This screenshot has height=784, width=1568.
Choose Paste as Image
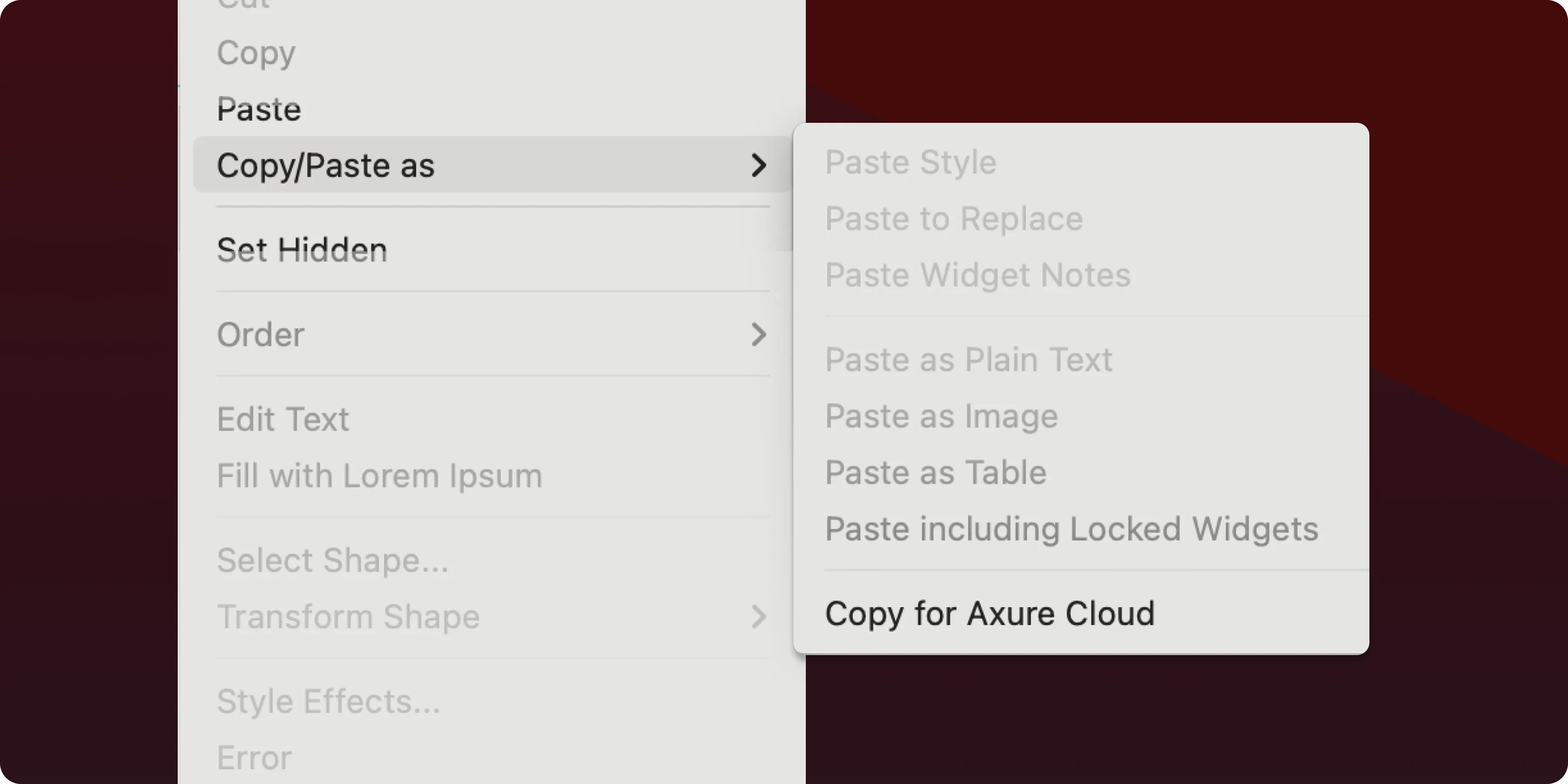point(942,416)
